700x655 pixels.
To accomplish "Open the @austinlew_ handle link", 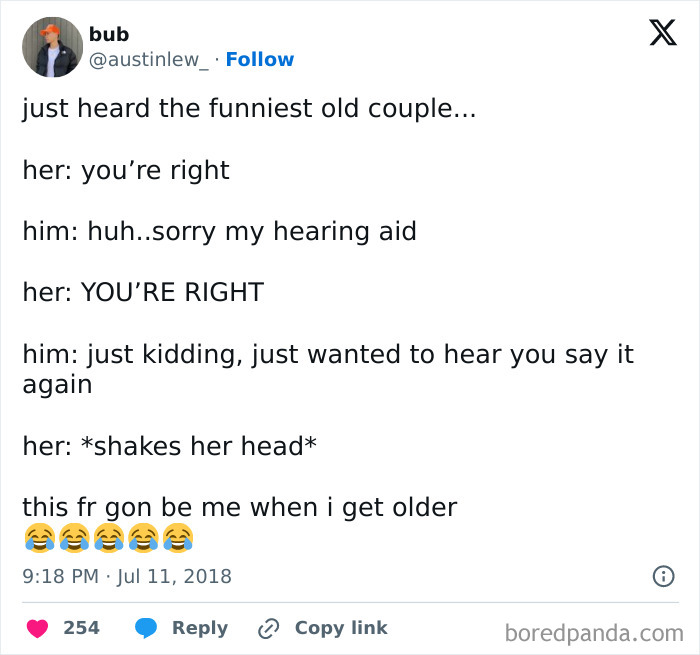I will (x=149, y=60).
